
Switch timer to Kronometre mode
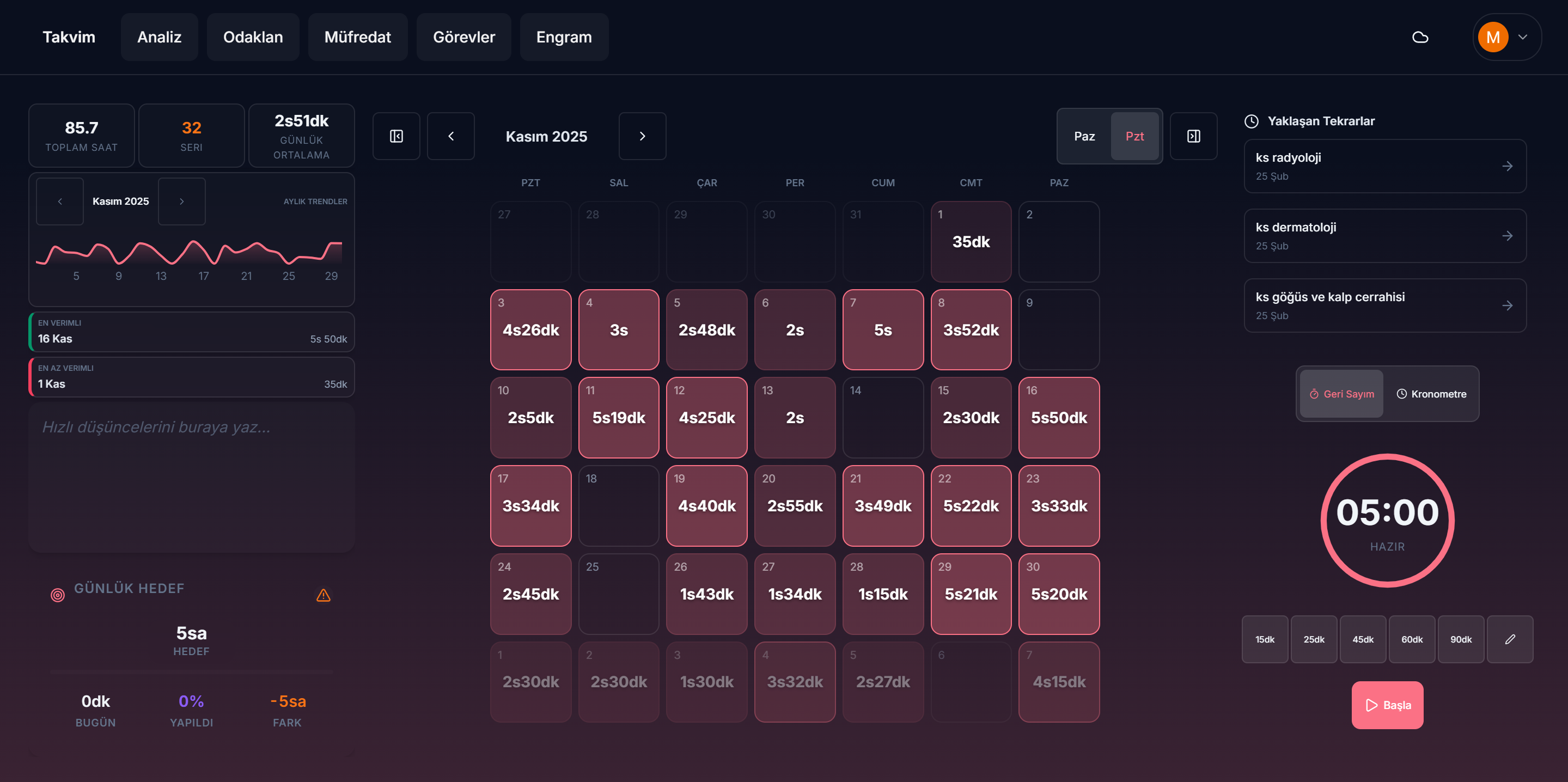click(1431, 394)
